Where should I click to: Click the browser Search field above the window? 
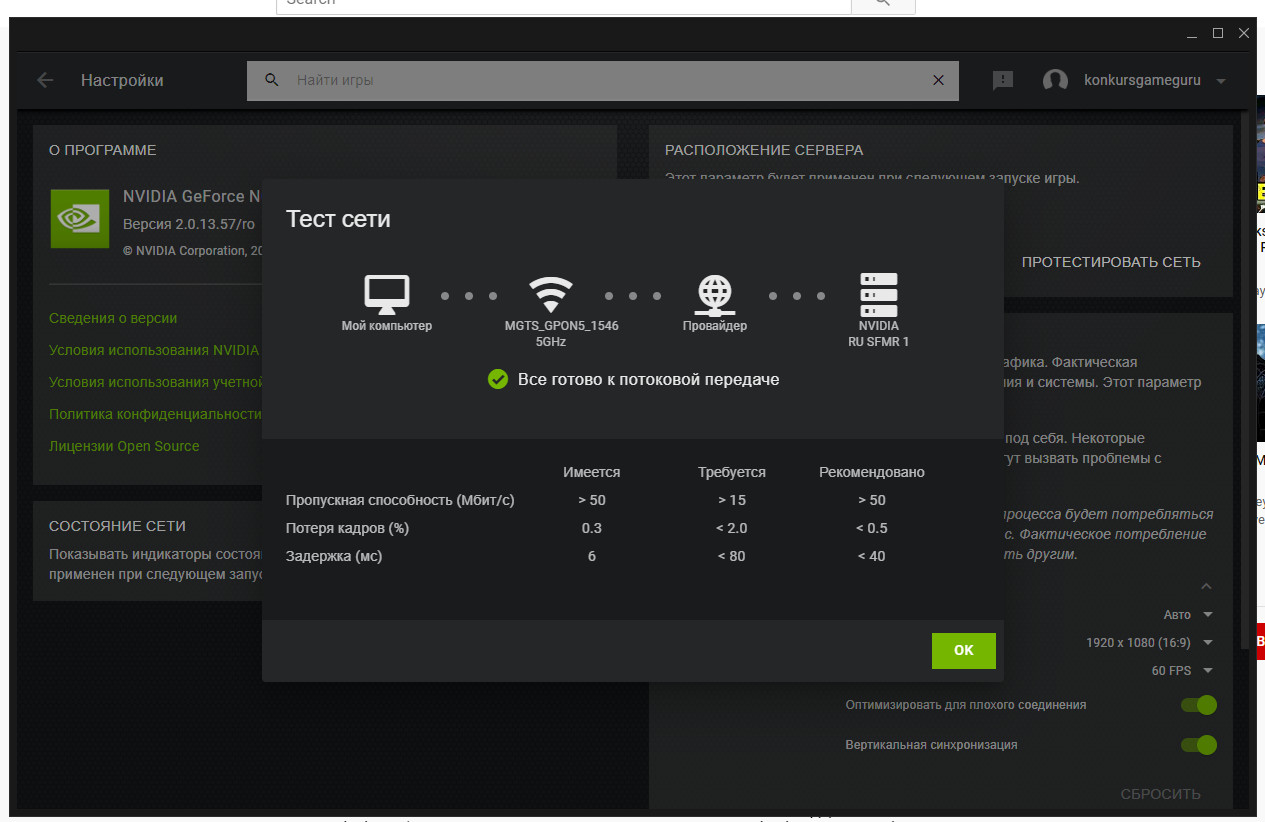pyautogui.click(x=563, y=5)
